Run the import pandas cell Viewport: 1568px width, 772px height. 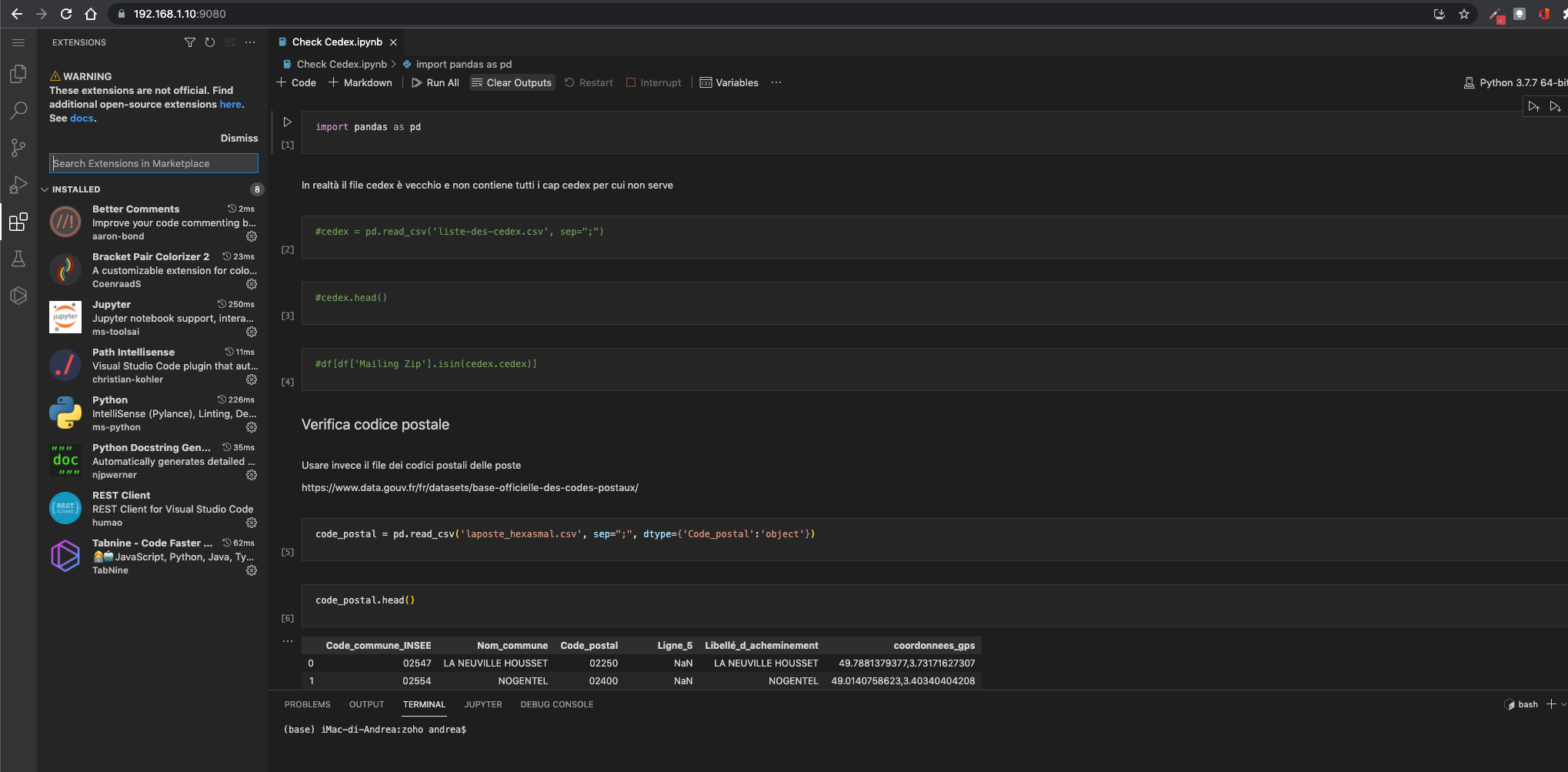click(x=288, y=122)
